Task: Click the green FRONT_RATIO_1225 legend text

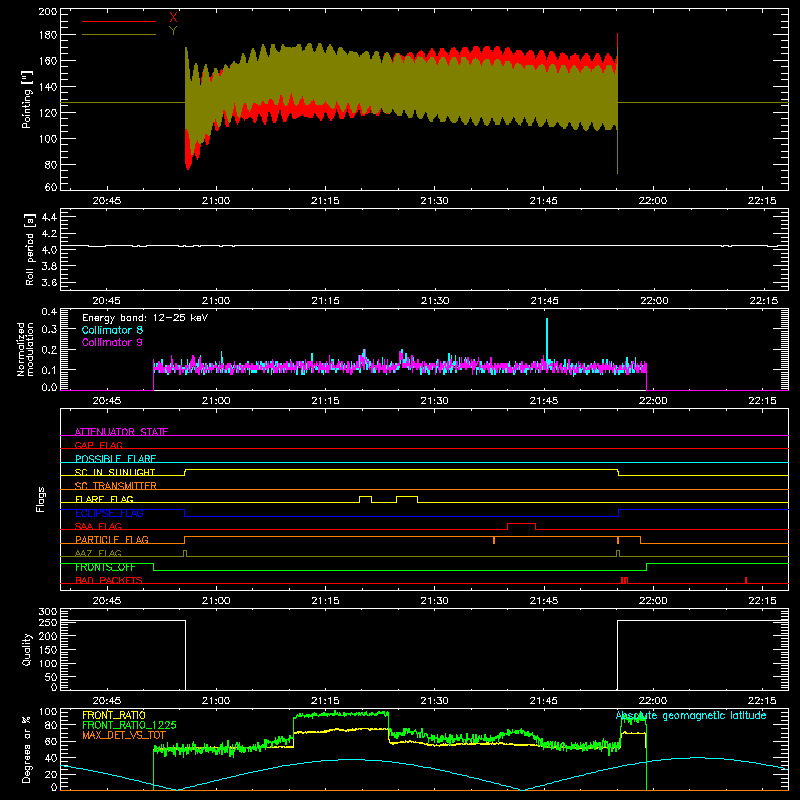Action: [x=129, y=725]
